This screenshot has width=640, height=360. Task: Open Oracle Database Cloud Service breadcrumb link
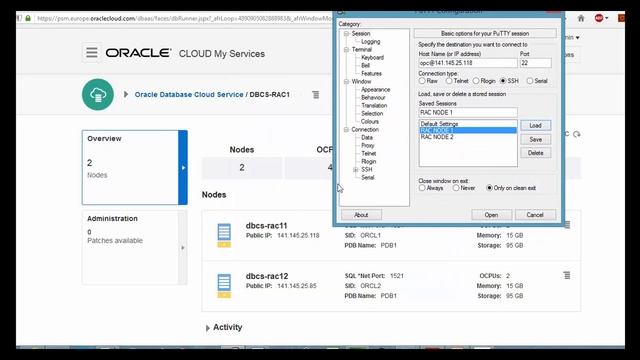(189, 94)
